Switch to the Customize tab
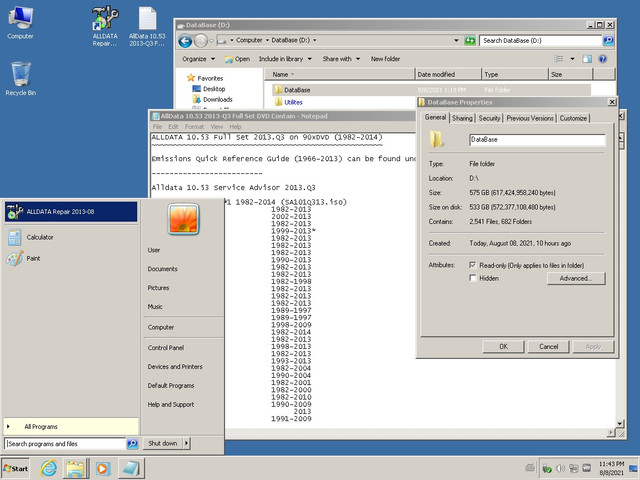This screenshot has width=640, height=480. tap(573, 118)
